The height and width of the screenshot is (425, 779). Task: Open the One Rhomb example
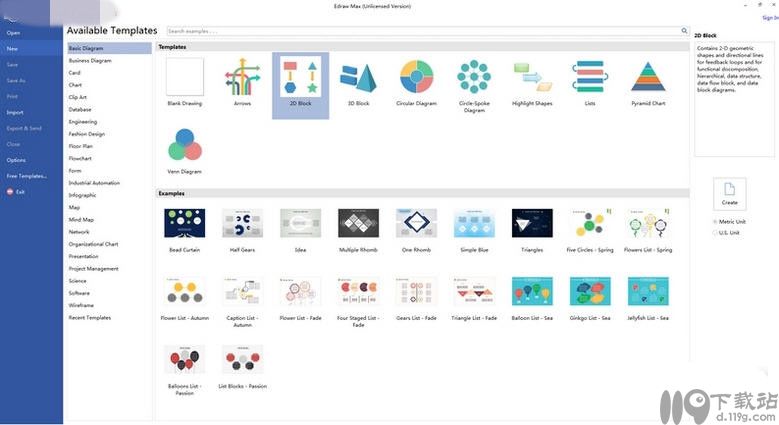point(416,223)
